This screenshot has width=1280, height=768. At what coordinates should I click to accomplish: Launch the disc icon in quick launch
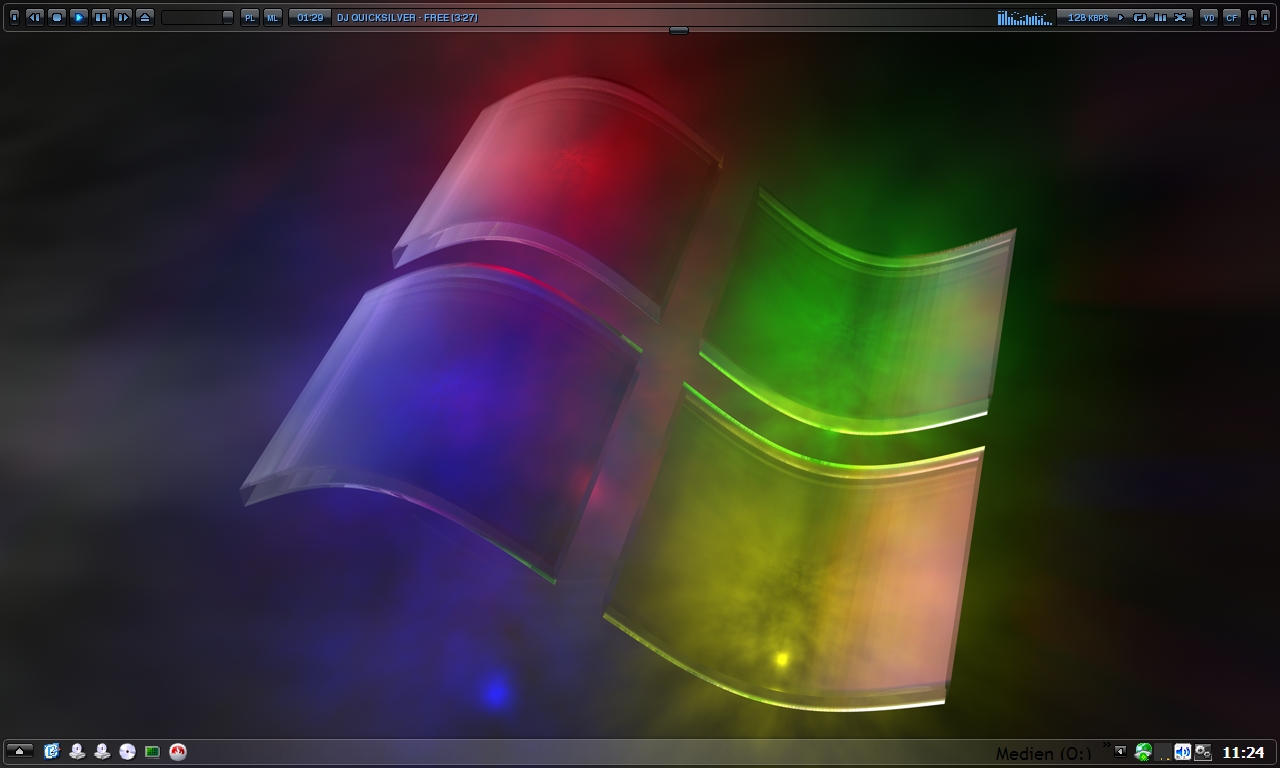point(127,752)
